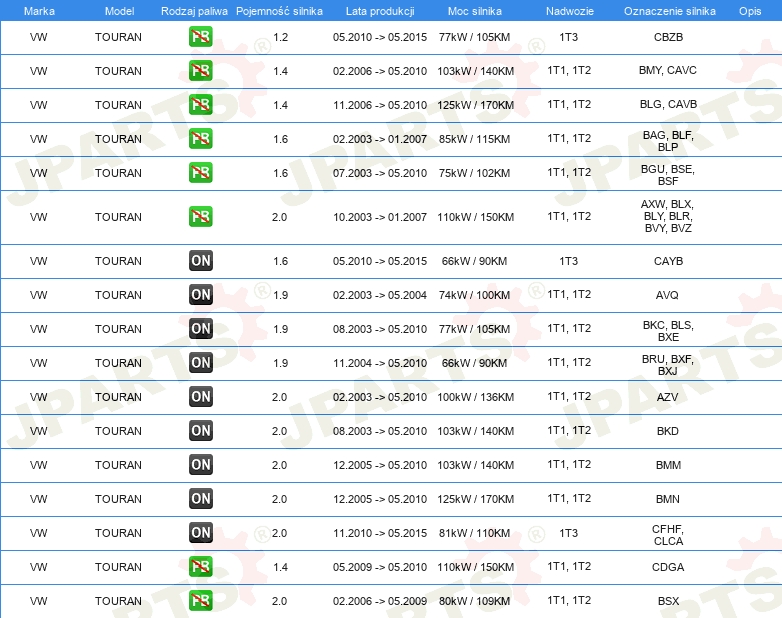Click body type 1T3 in the CAYB row
The height and width of the screenshot is (618, 782).
(x=569, y=261)
